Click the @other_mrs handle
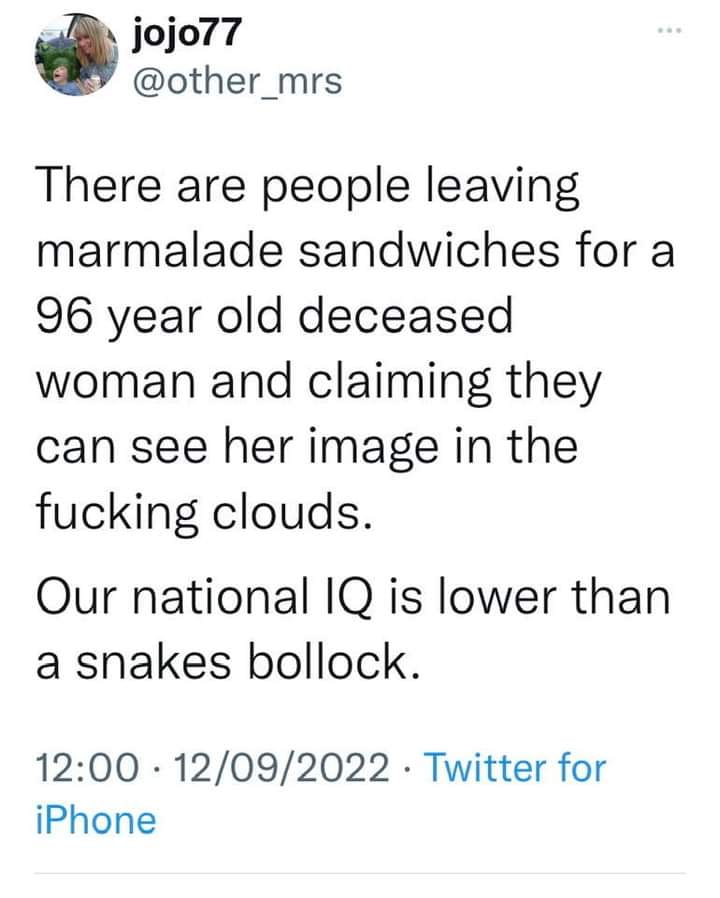This screenshot has width=720, height=898. point(237,82)
